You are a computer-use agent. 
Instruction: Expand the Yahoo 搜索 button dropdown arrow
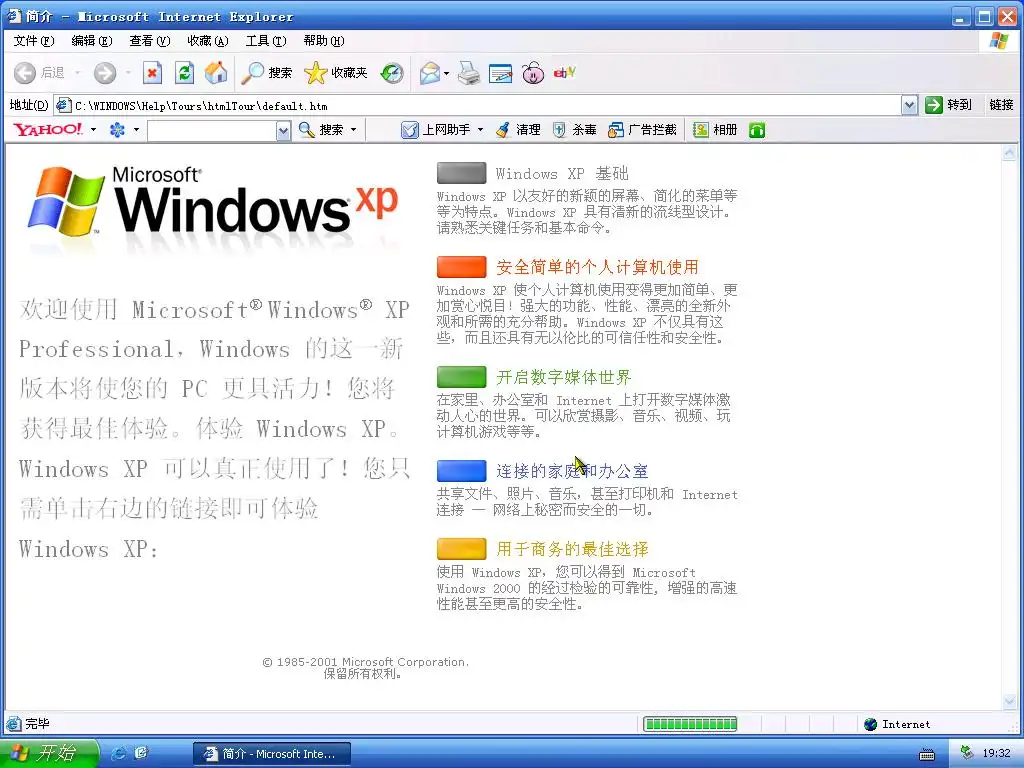(x=353, y=129)
